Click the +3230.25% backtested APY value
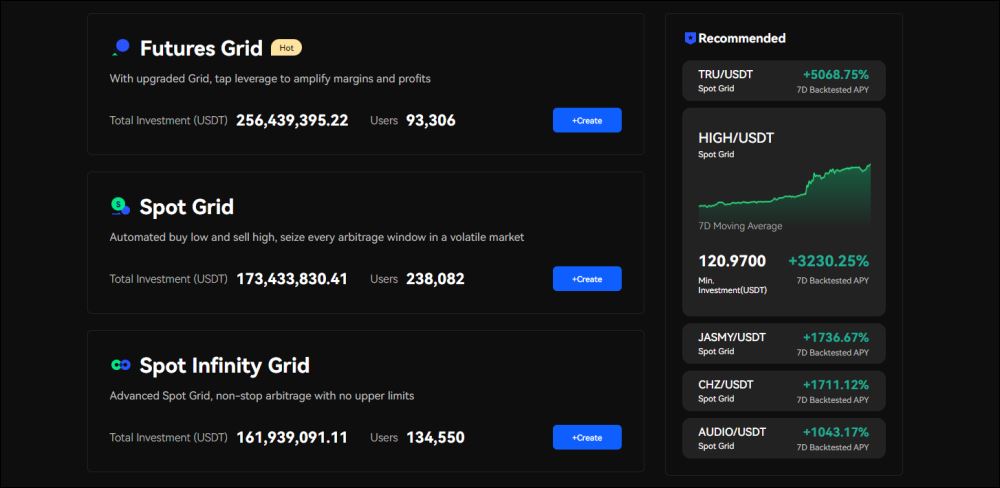 pyautogui.click(x=828, y=261)
